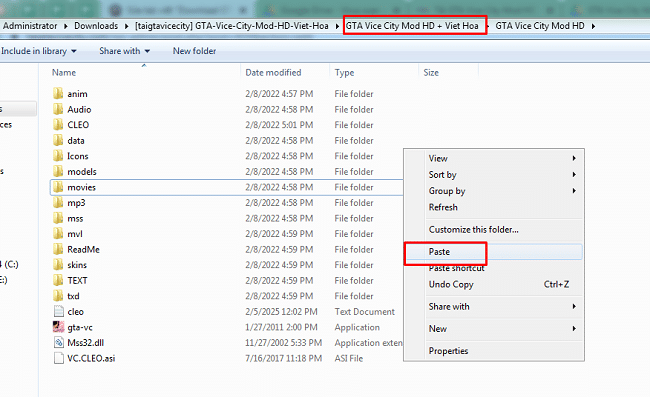Choose Refresh from the context menu

click(x=443, y=207)
